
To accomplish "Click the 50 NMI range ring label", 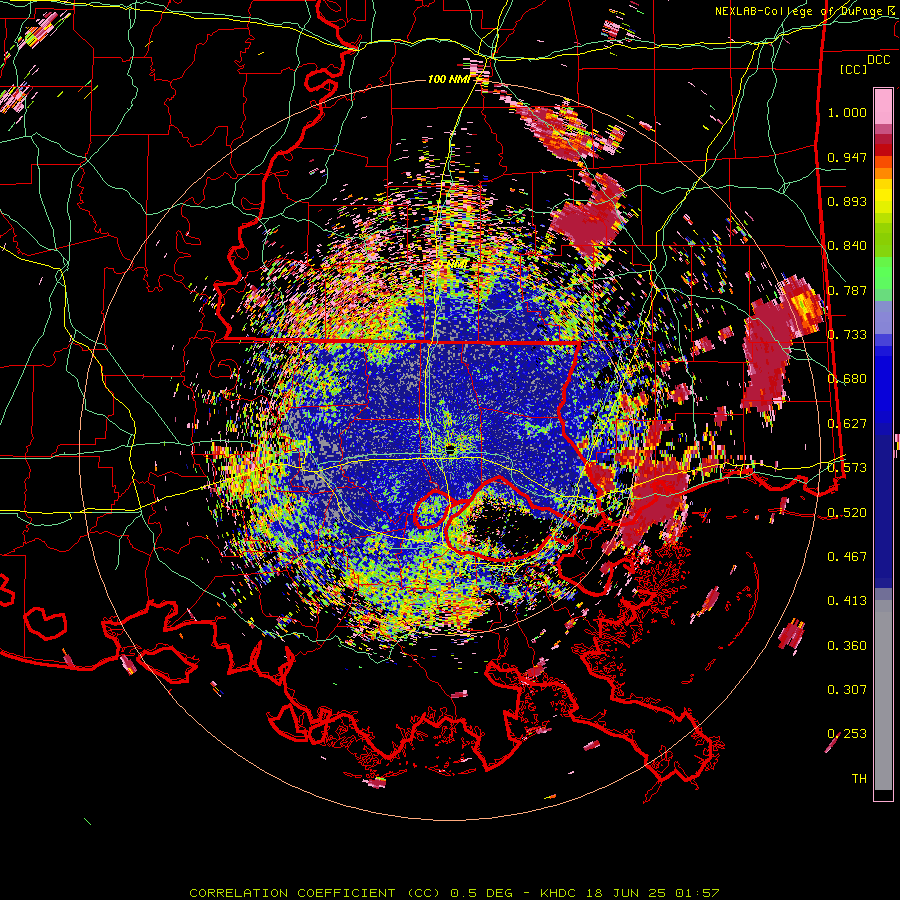I will tap(449, 264).
